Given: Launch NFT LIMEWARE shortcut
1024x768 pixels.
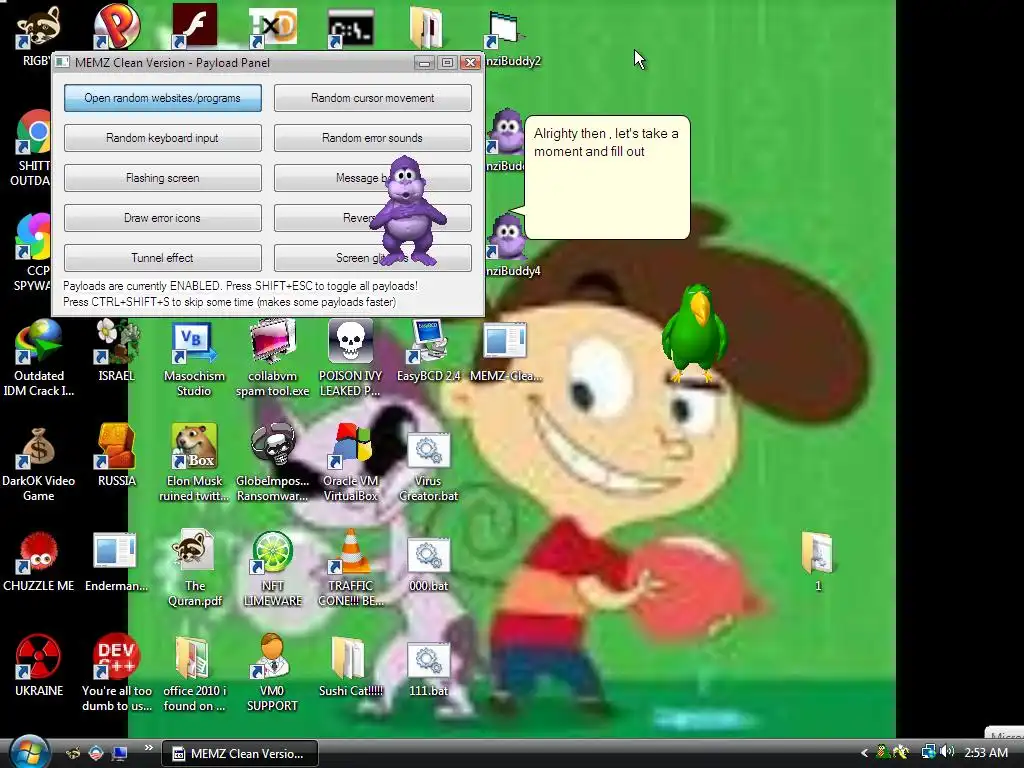Looking at the screenshot, I should (x=272, y=568).
